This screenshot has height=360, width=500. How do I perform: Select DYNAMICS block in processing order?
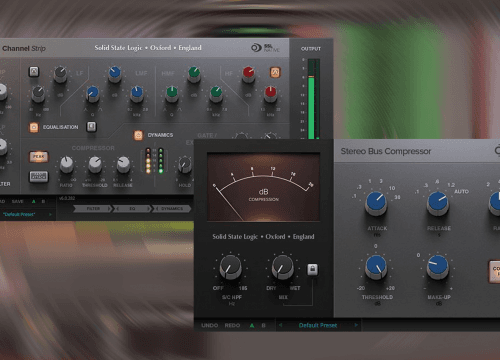[x=172, y=209]
